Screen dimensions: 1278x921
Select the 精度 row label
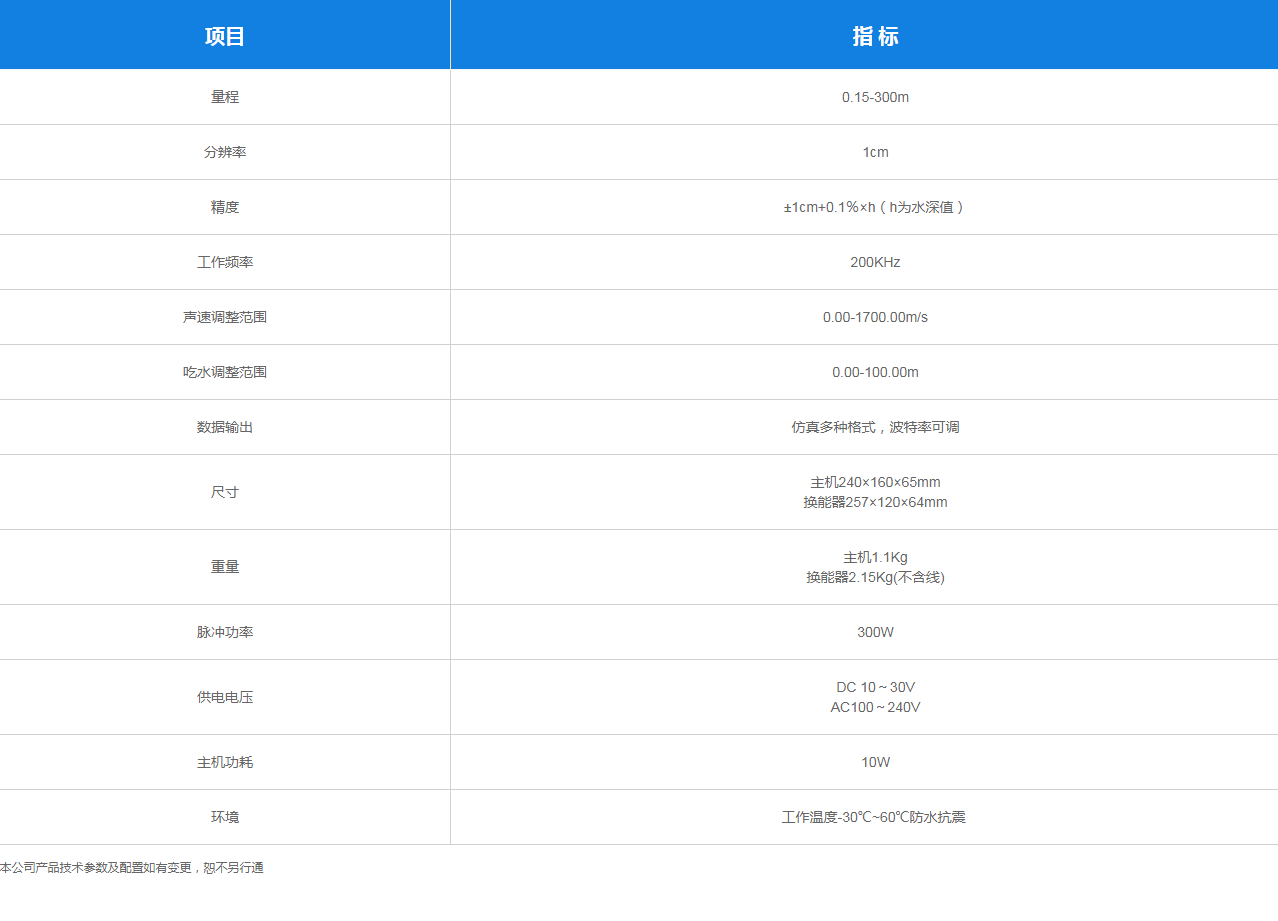pos(225,207)
